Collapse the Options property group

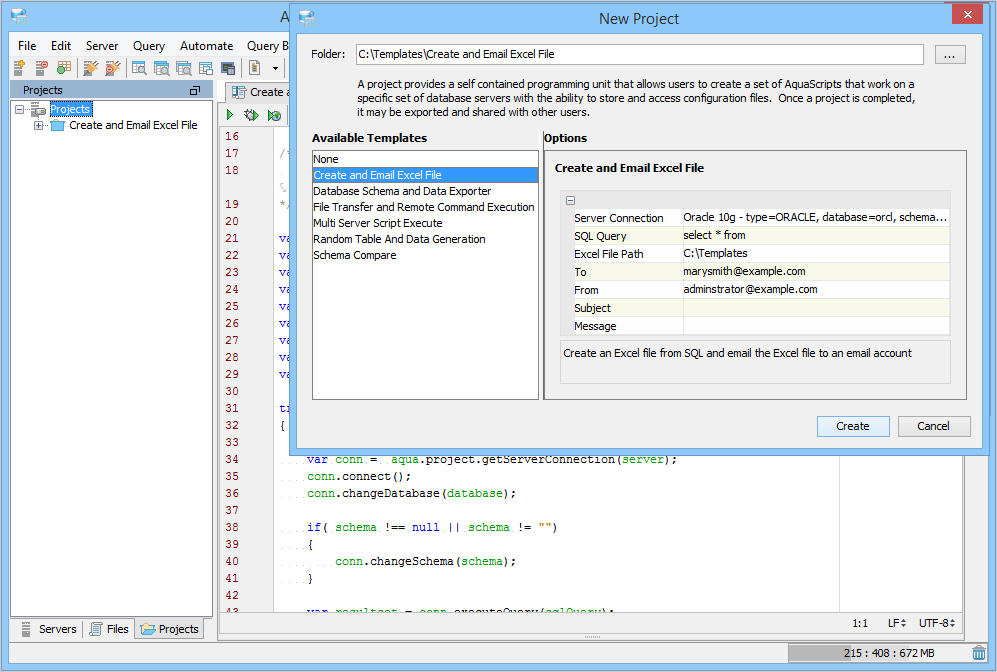[x=570, y=200]
